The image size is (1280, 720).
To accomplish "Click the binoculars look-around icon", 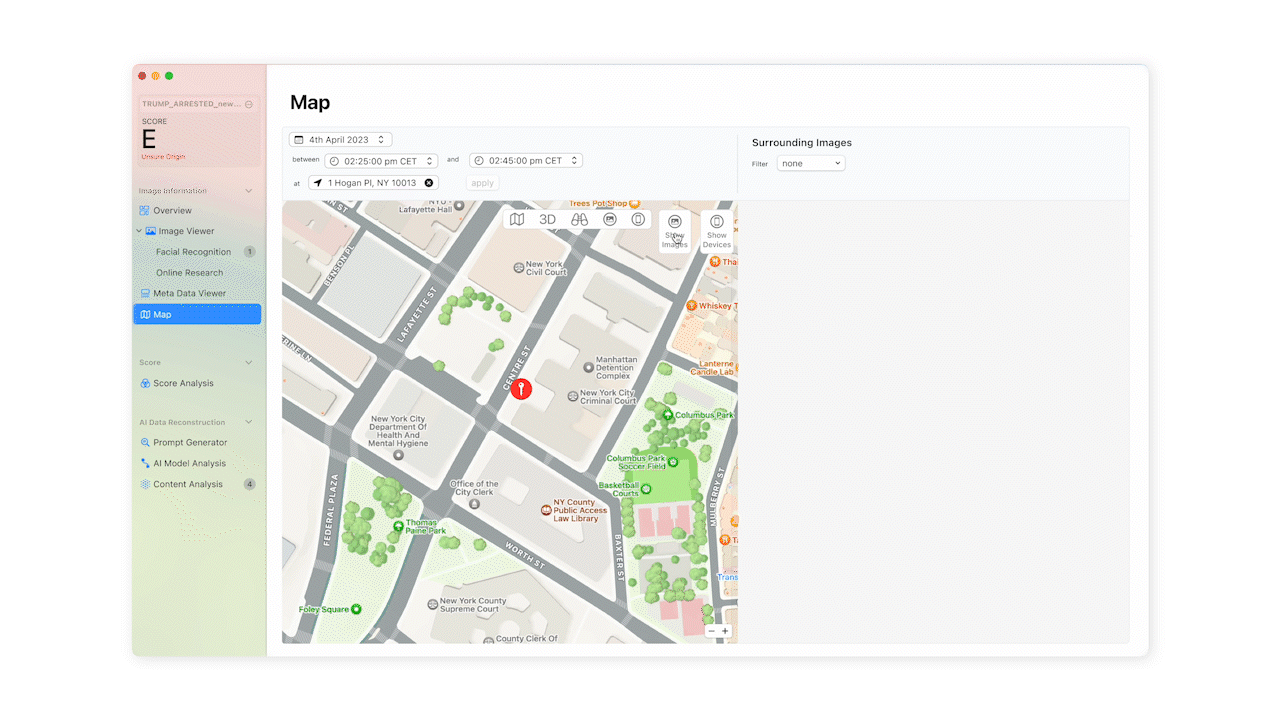I will pos(579,219).
